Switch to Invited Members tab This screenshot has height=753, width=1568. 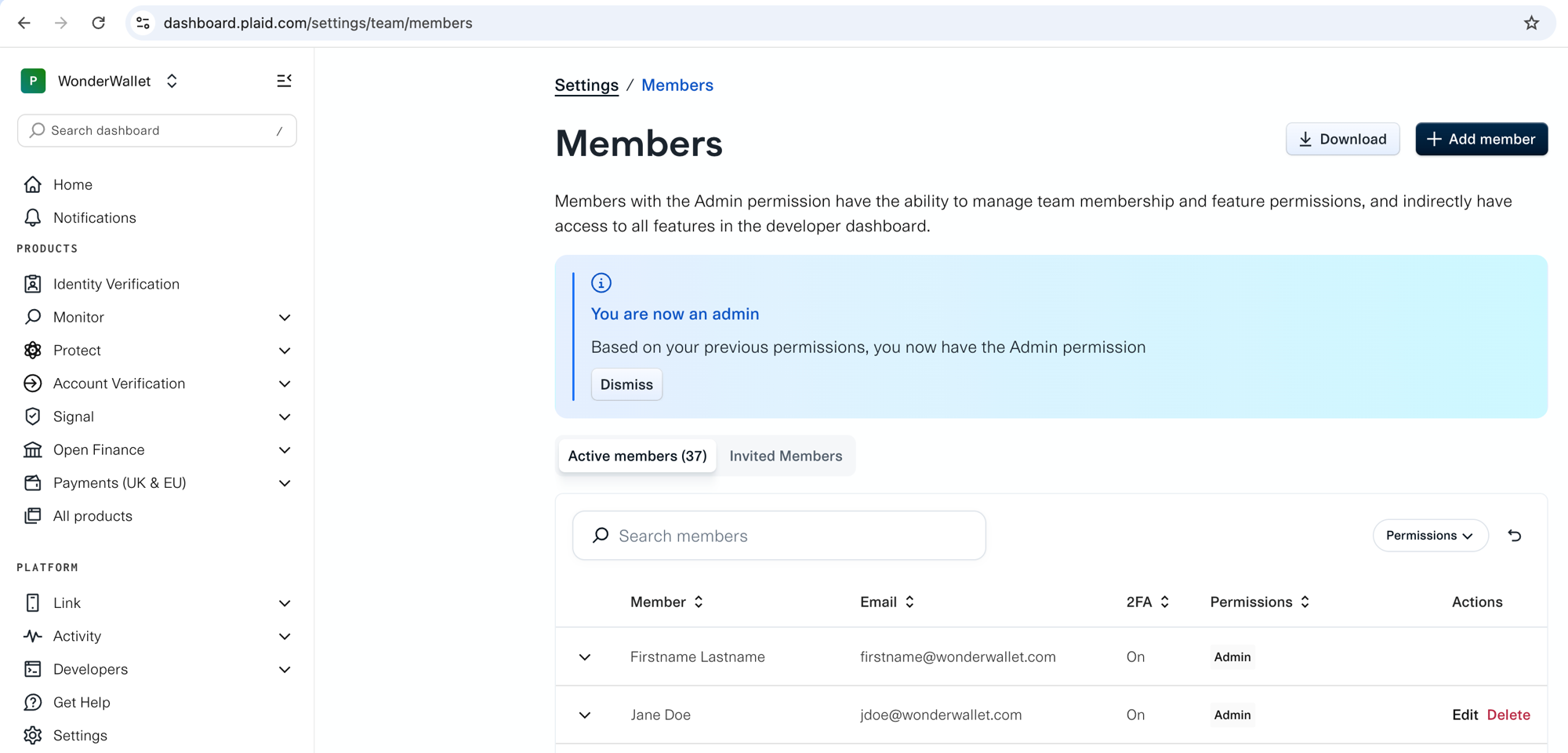pos(786,456)
